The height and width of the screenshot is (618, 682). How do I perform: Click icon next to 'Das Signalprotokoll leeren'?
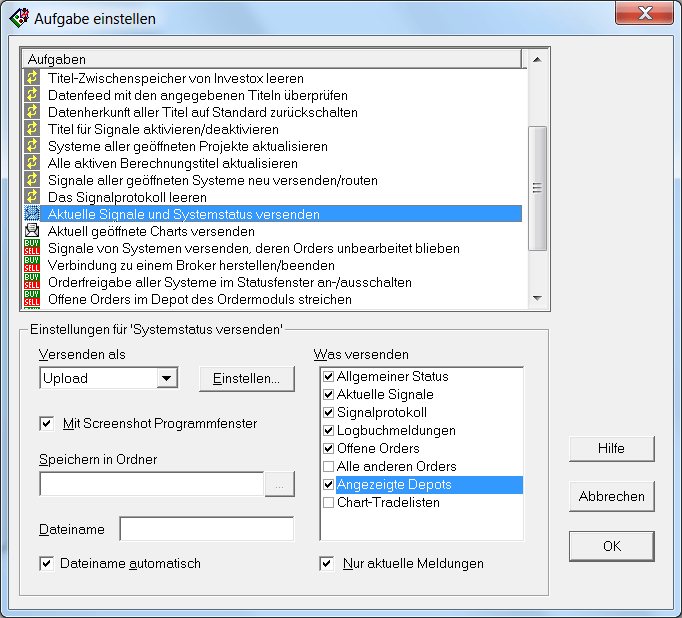tap(31, 197)
